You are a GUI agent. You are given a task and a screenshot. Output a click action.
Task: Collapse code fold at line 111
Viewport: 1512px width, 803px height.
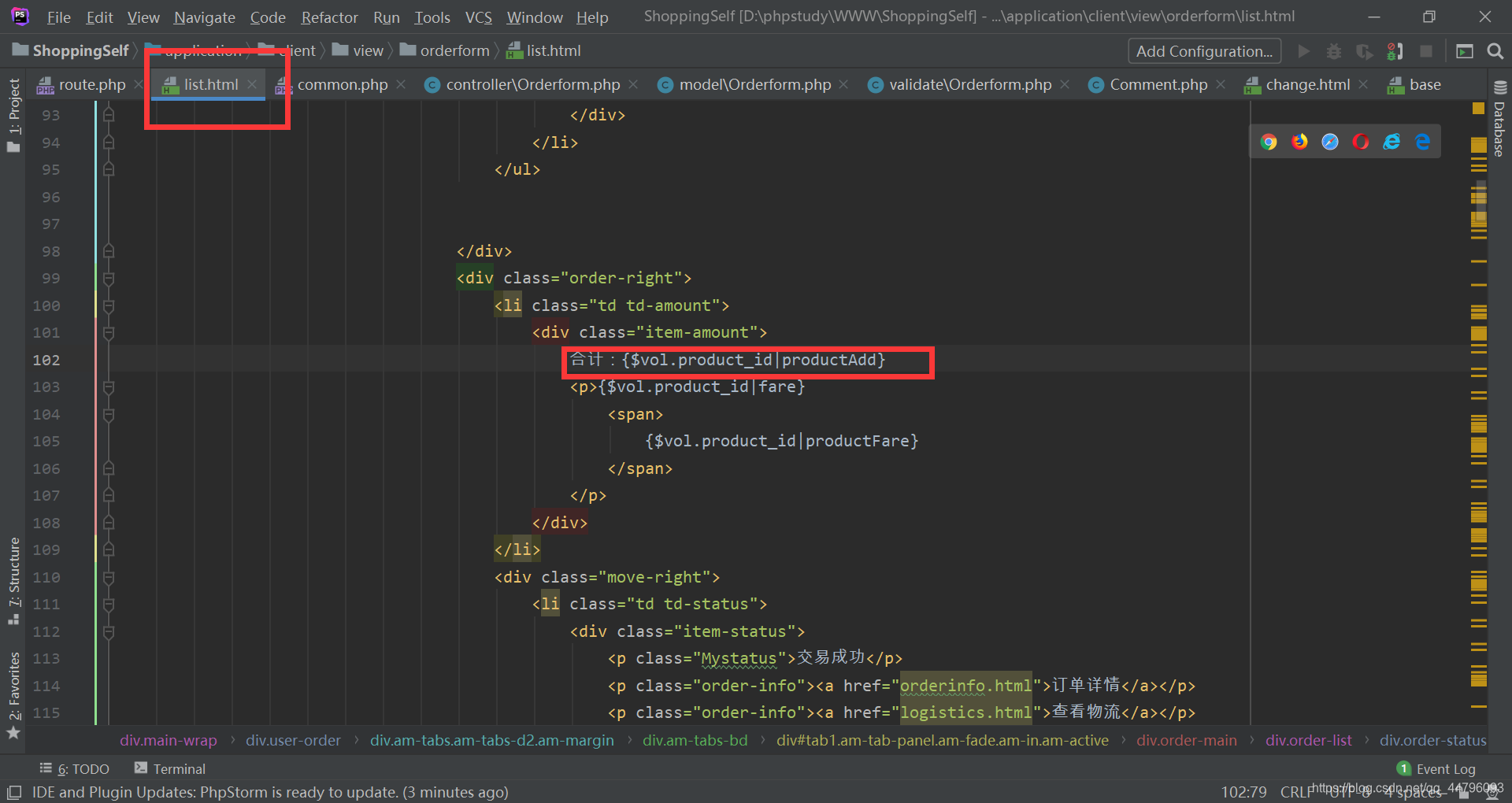tap(109, 605)
